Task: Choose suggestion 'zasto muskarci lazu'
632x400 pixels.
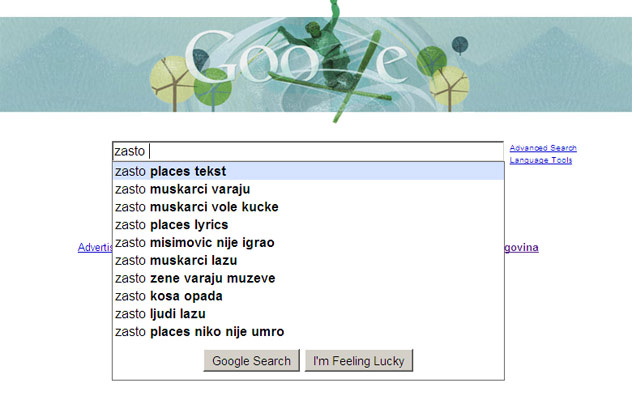Action: point(308,260)
